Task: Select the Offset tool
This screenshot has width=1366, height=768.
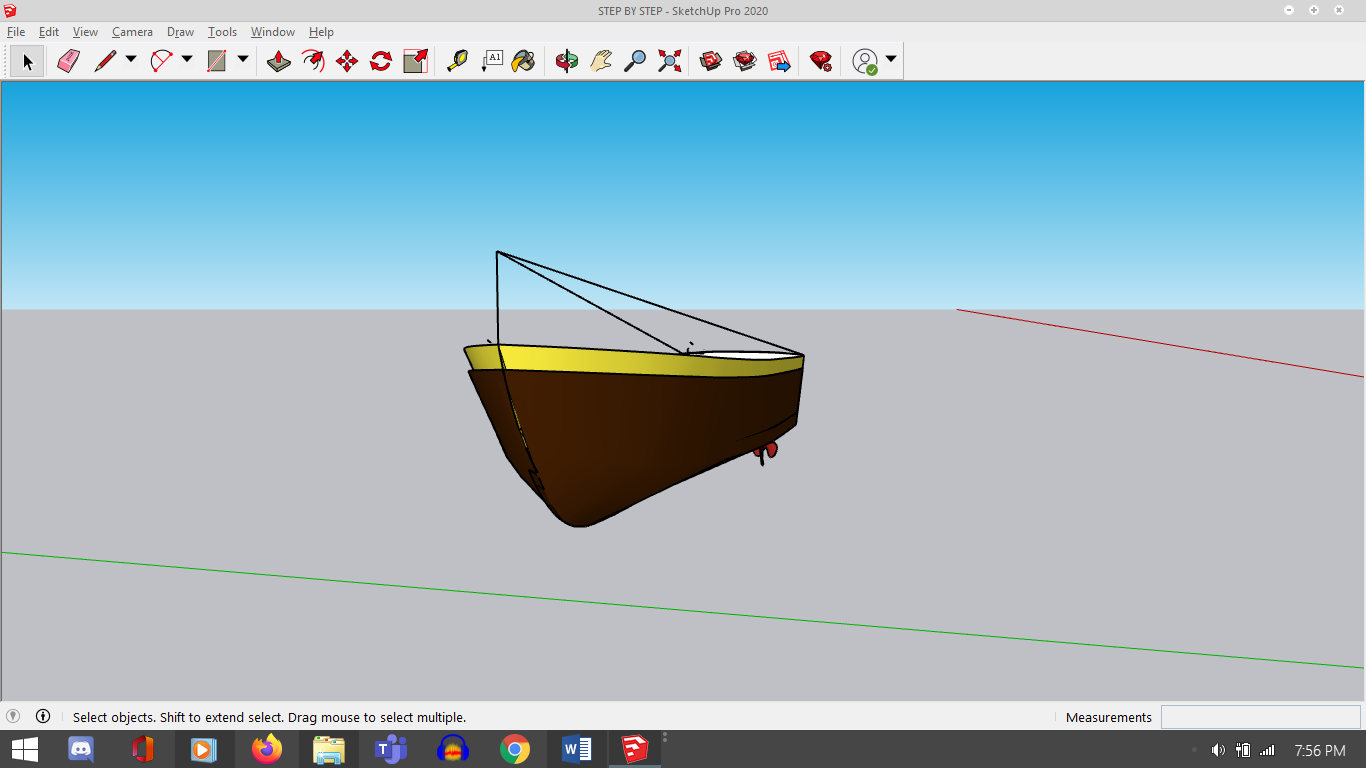Action: 313,61
